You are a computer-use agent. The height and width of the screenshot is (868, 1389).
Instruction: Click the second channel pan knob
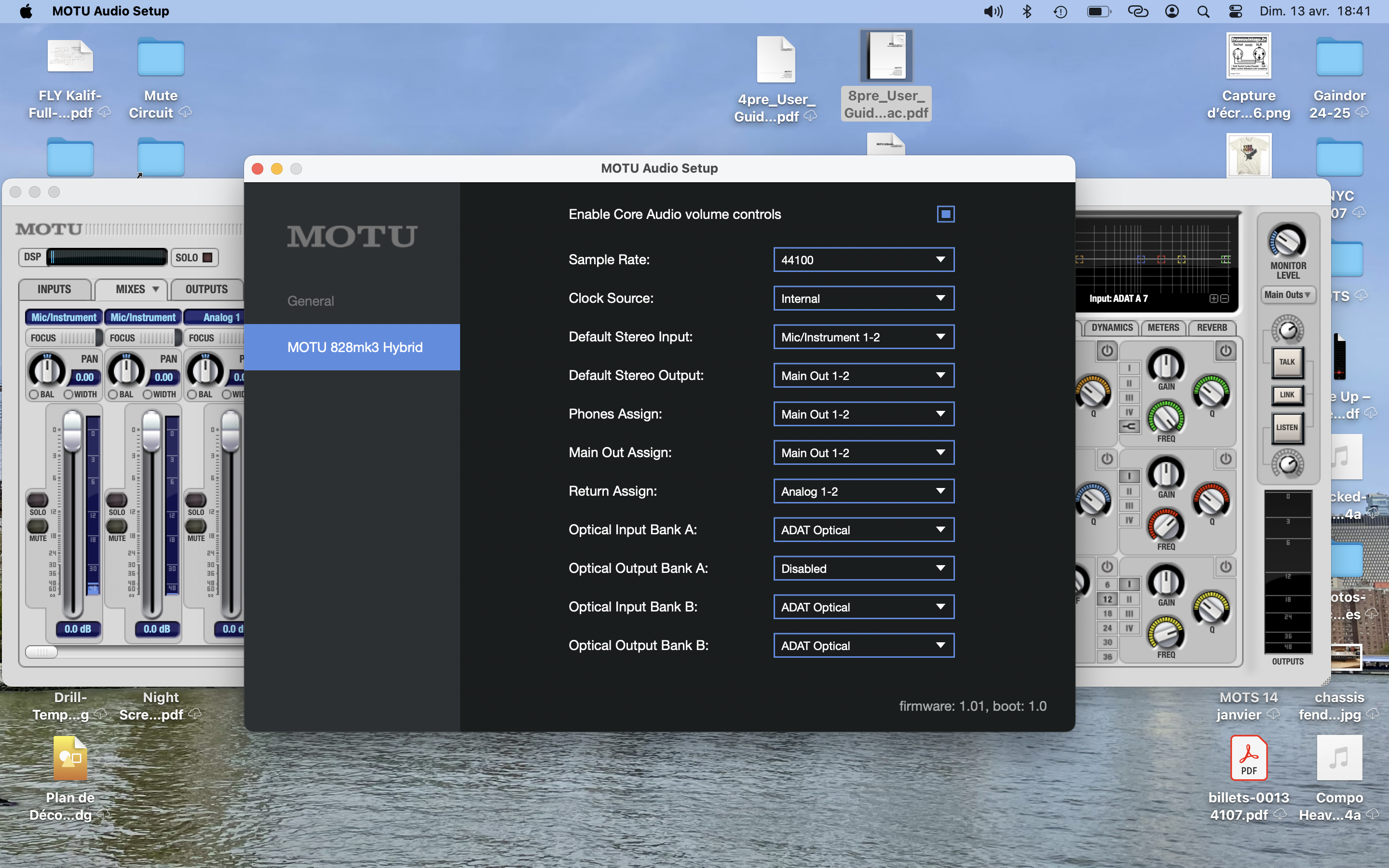pos(126,370)
